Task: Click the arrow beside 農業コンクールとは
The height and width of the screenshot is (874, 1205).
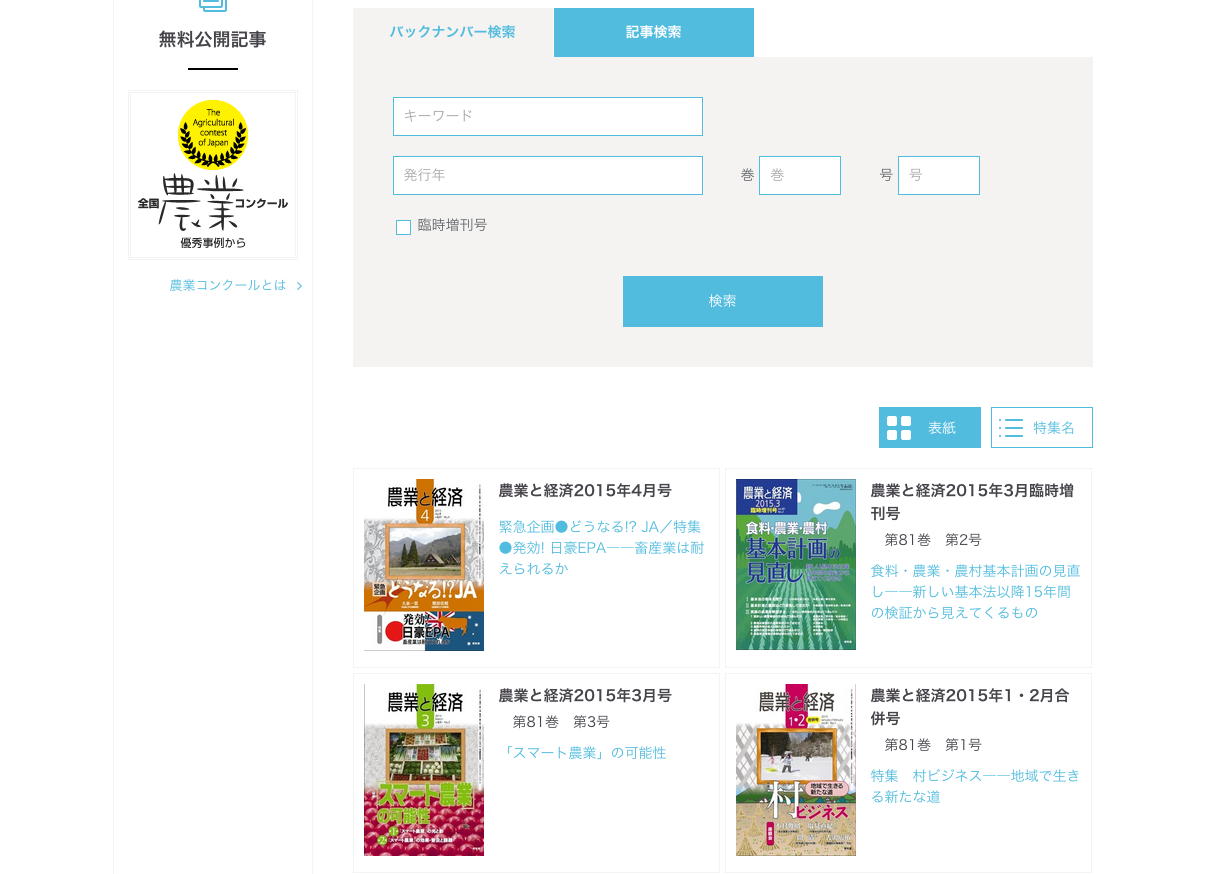Action: click(x=299, y=286)
